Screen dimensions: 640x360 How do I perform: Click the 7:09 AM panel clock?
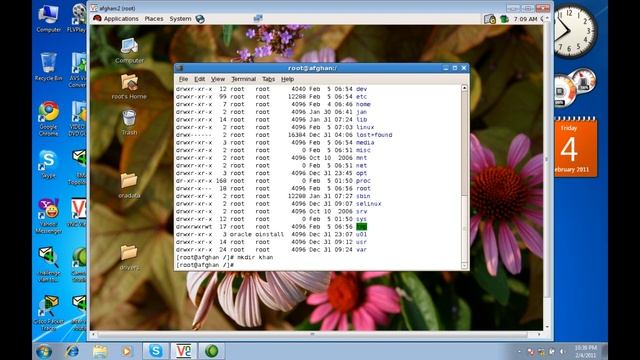pos(525,19)
